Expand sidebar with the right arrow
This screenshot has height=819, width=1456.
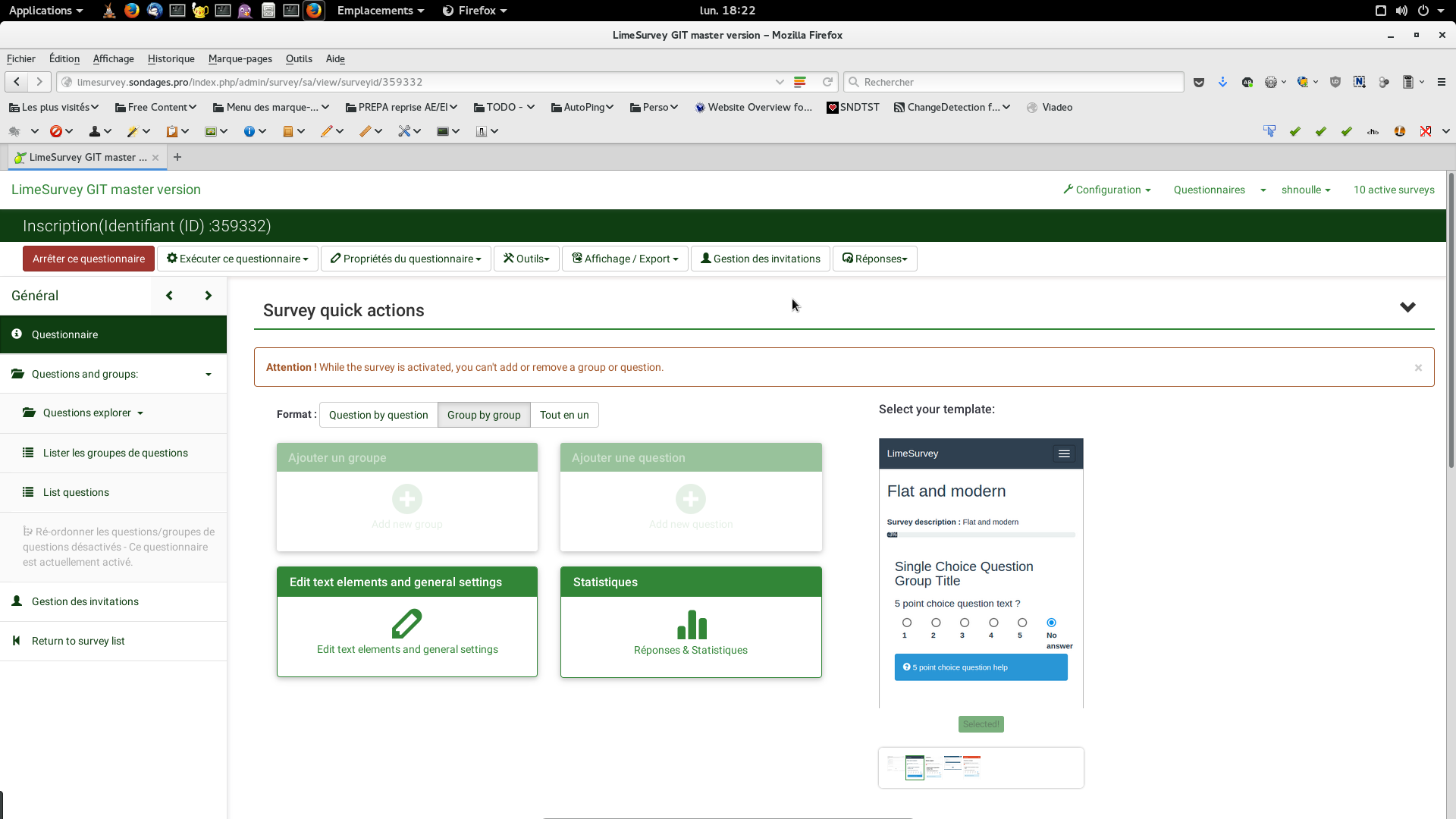[208, 296]
